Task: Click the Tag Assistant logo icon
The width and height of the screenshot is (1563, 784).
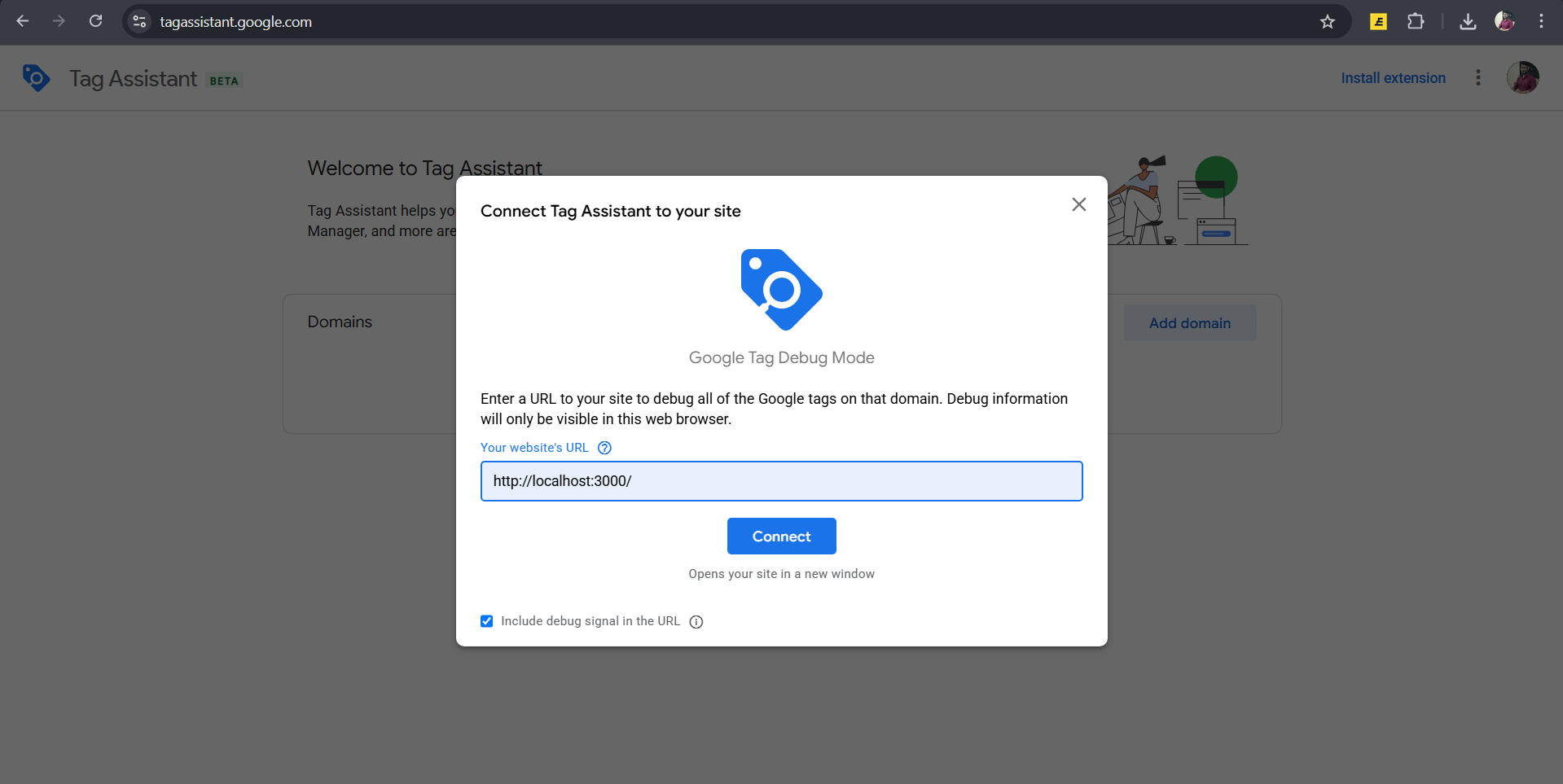Action: pos(37,78)
